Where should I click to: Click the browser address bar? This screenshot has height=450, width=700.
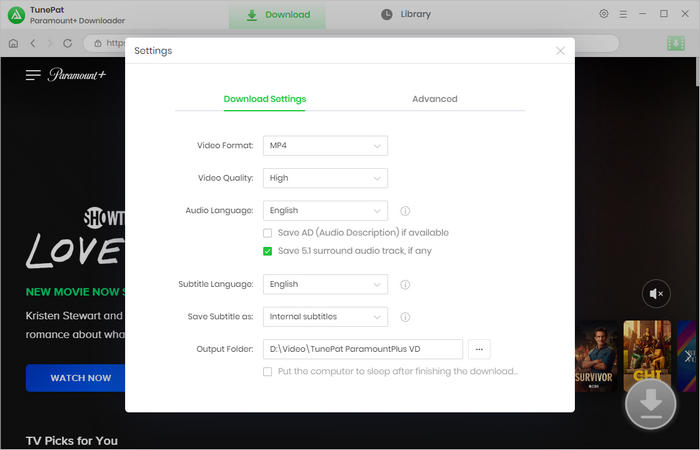(x=350, y=43)
